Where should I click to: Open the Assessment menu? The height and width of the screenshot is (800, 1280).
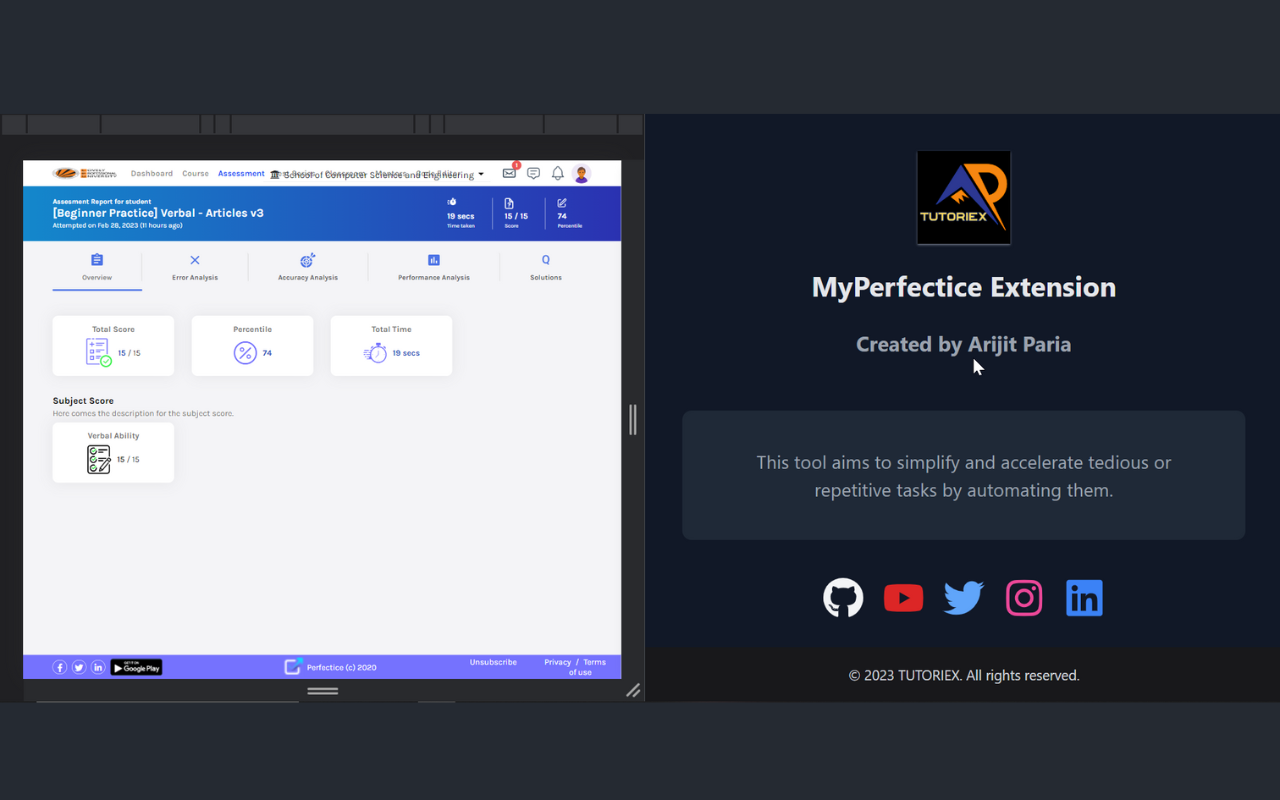tap(241, 172)
